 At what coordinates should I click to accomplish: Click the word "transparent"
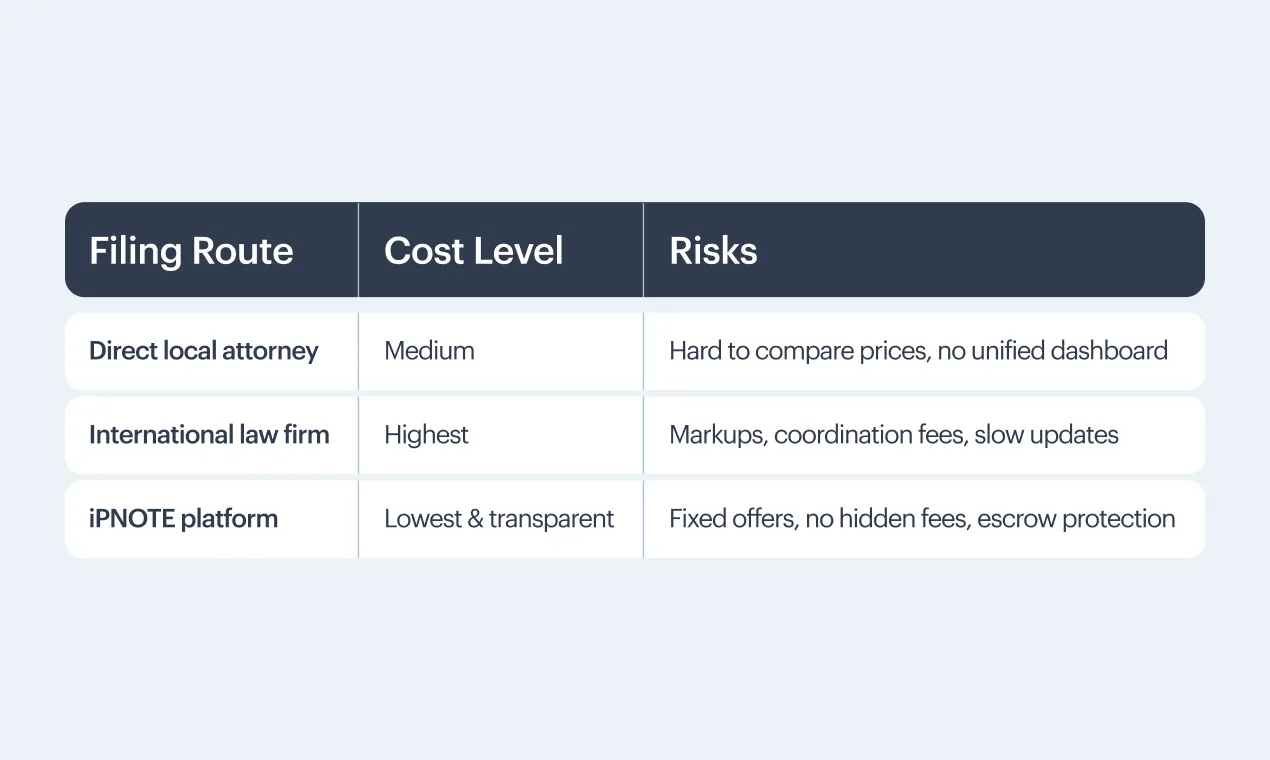pyautogui.click(x=551, y=519)
